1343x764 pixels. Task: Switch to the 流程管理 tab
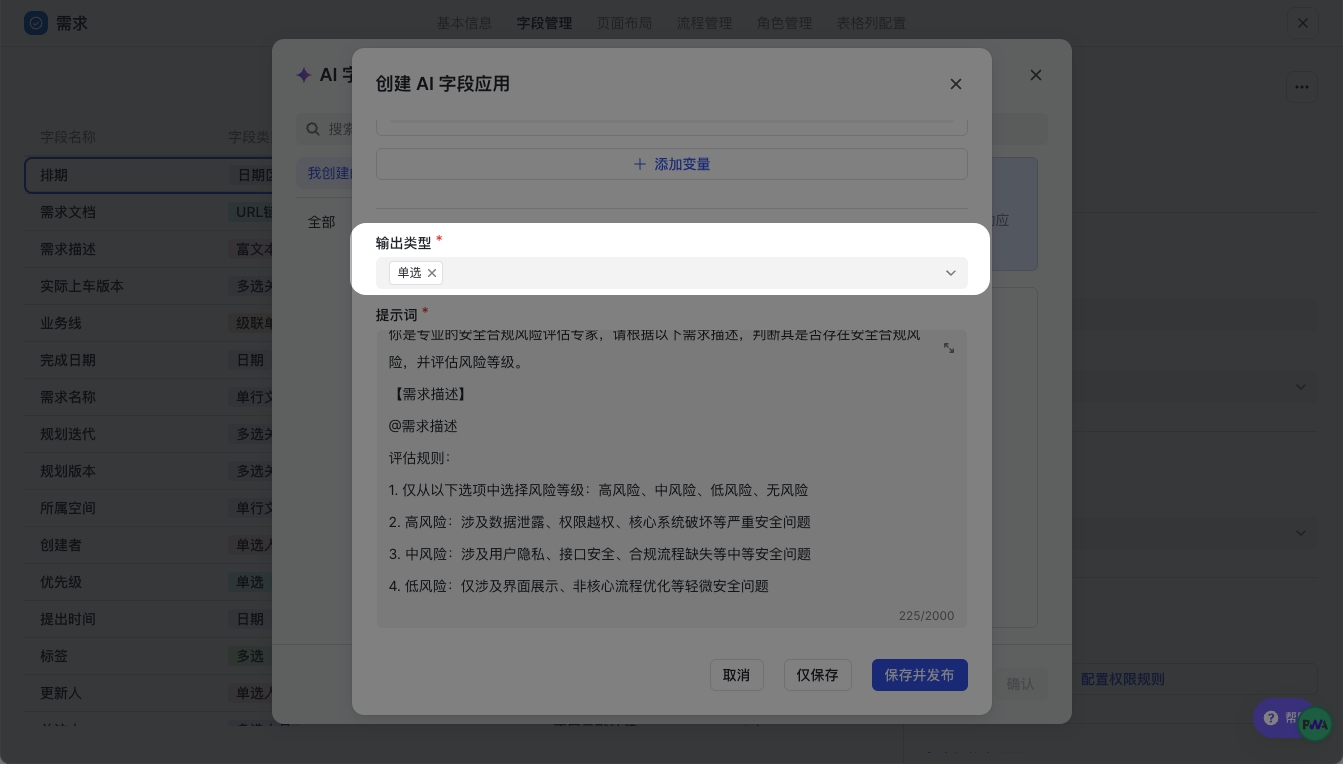(x=704, y=23)
